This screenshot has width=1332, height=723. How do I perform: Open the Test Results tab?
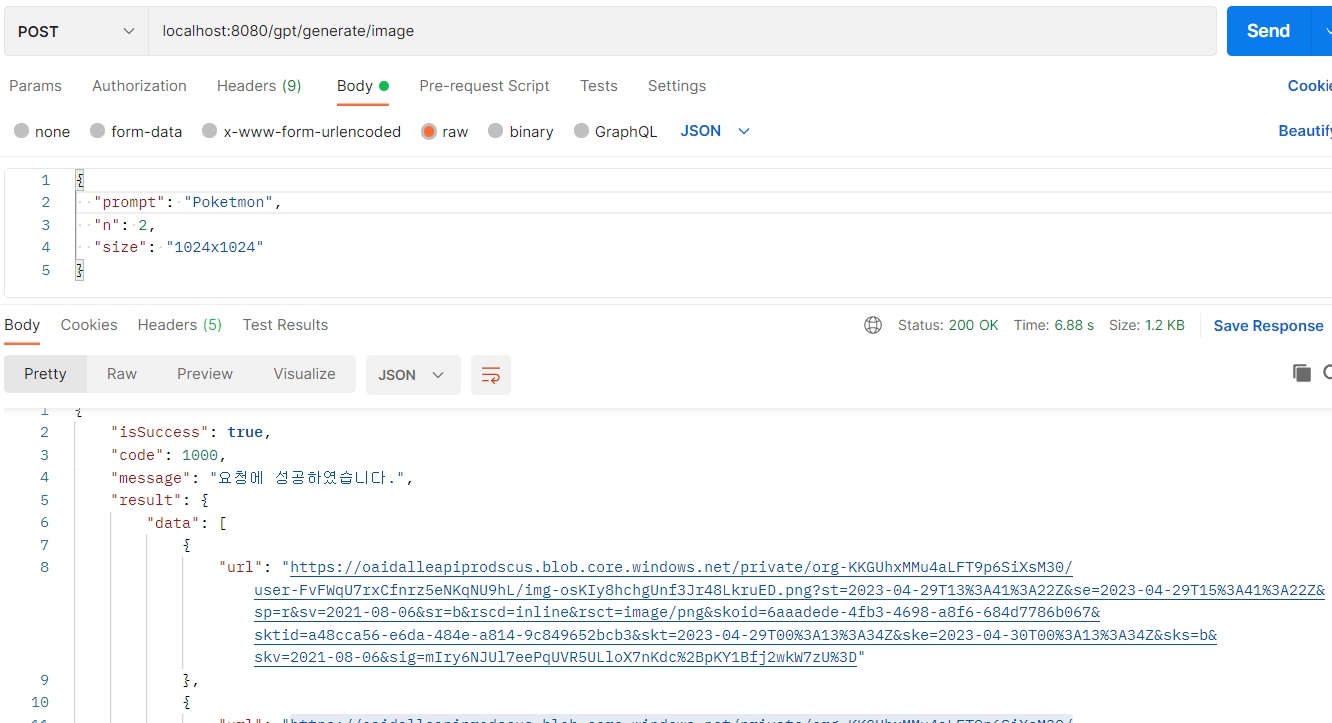pyautogui.click(x=285, y=325)
